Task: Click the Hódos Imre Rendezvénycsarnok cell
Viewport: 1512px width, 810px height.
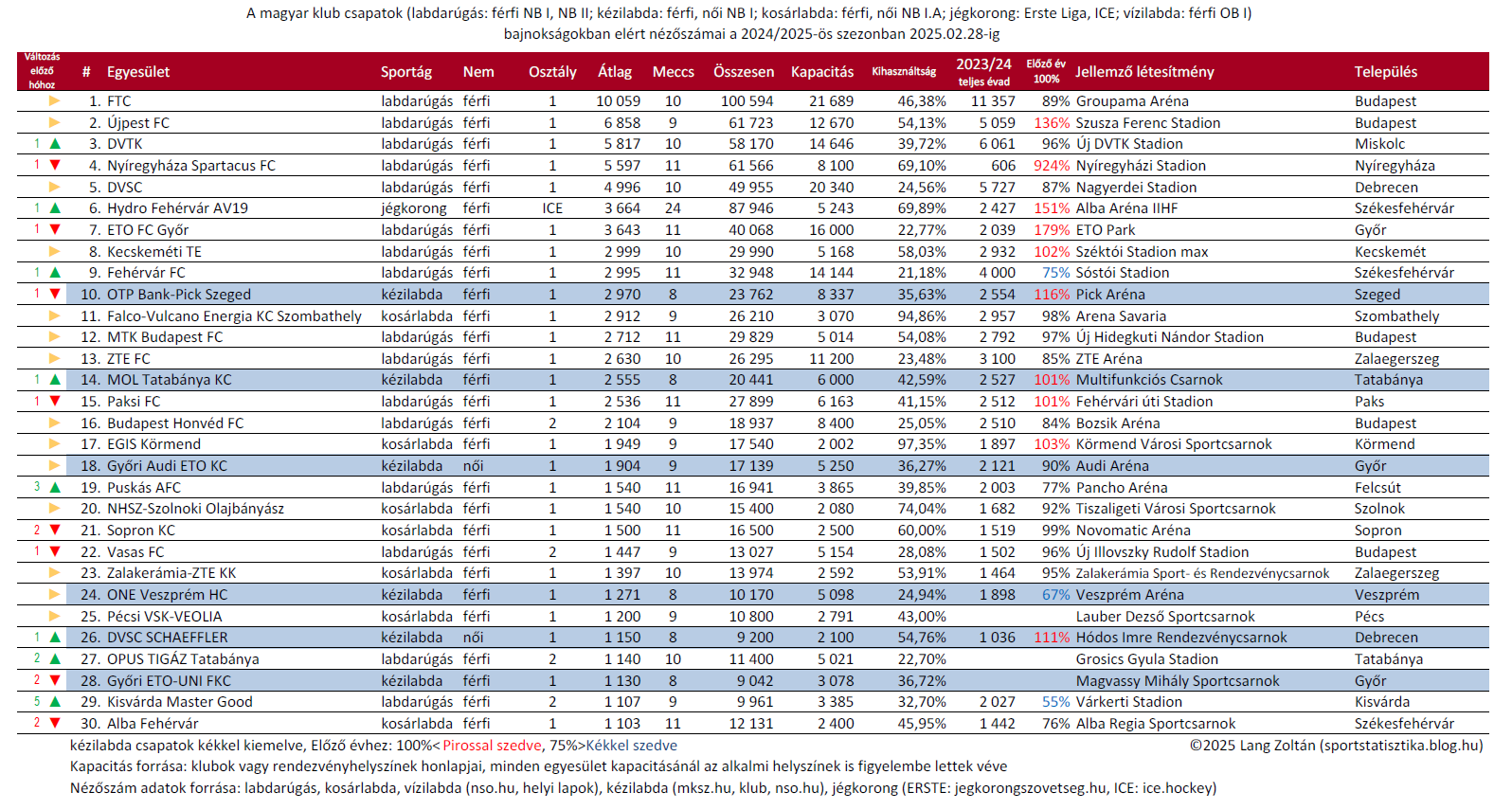Action: [x=1181, y=638]
